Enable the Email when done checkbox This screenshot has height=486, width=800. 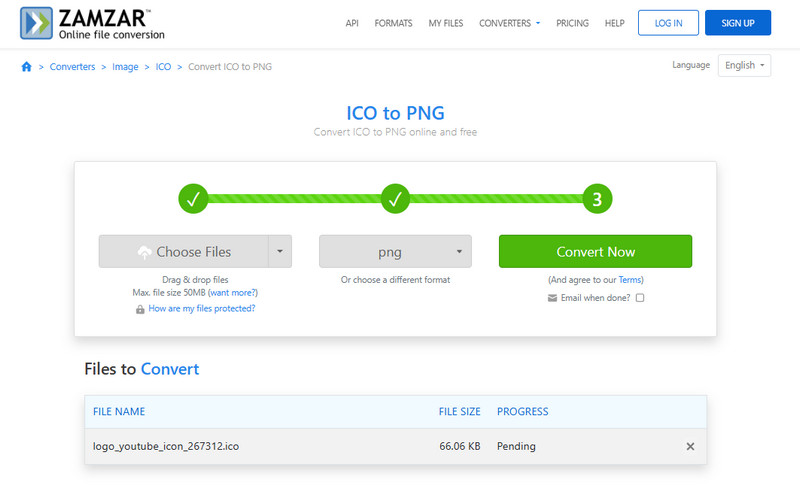640,298
